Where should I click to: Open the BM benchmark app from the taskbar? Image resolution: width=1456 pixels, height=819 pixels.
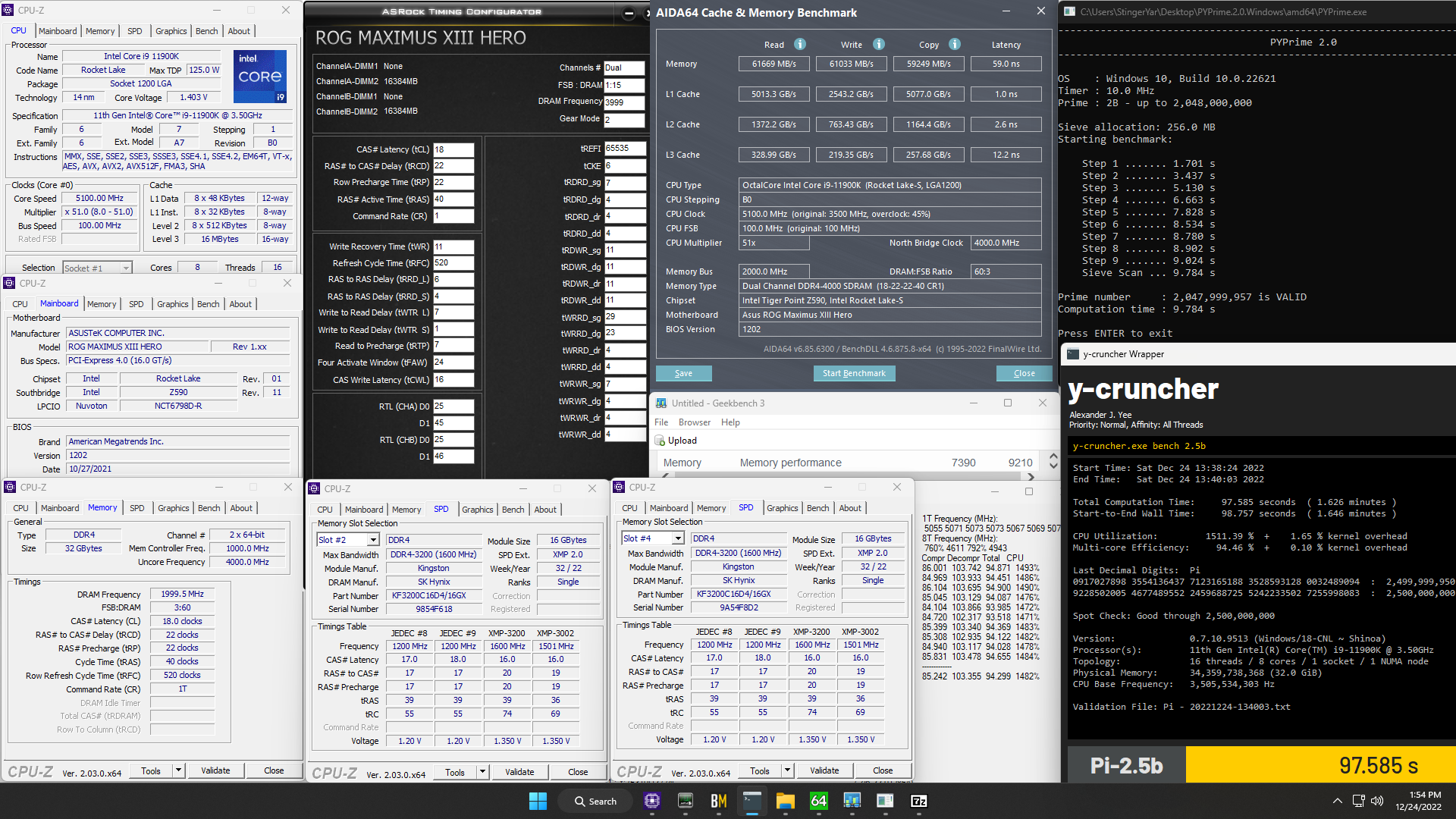coord(719,801)
